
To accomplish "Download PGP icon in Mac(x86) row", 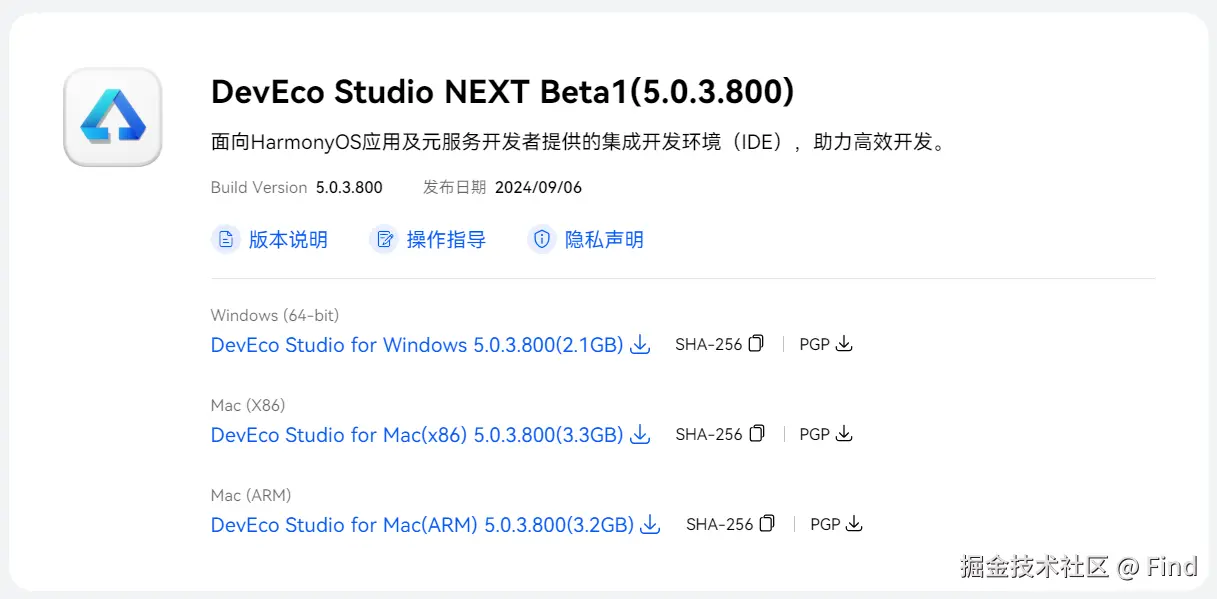I will 845,434.
